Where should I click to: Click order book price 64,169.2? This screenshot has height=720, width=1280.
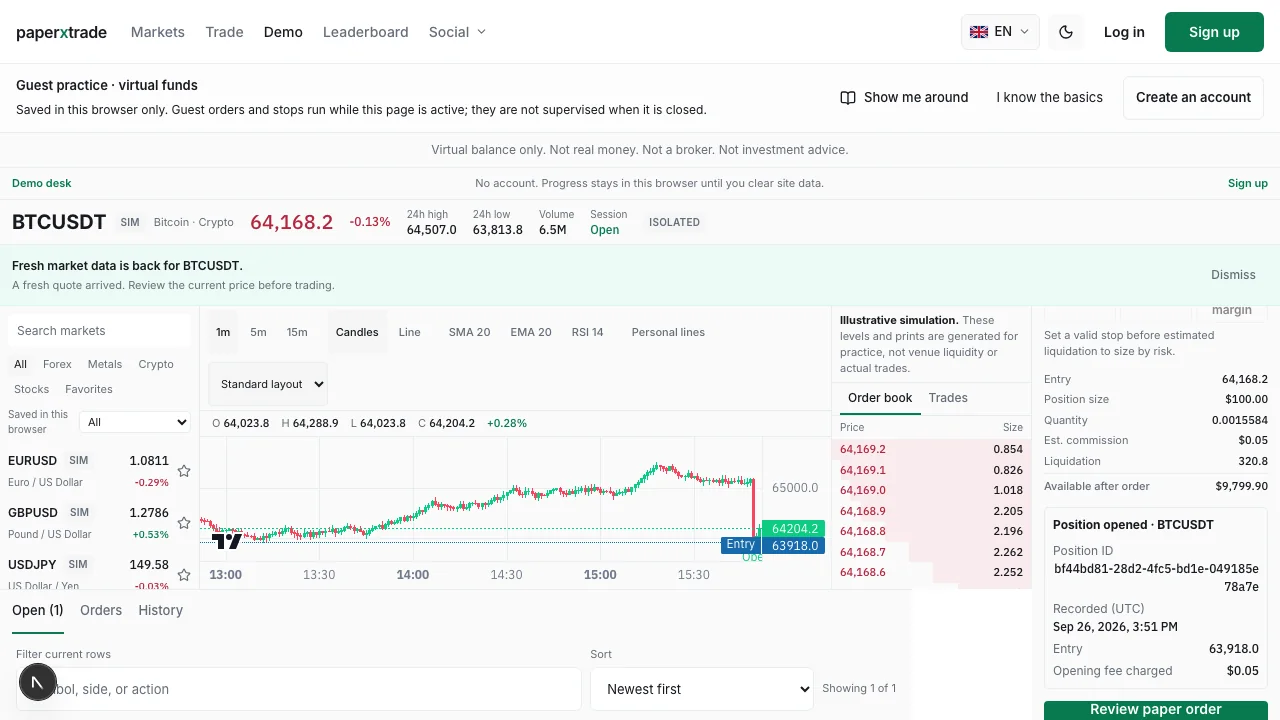click(863, 450)
